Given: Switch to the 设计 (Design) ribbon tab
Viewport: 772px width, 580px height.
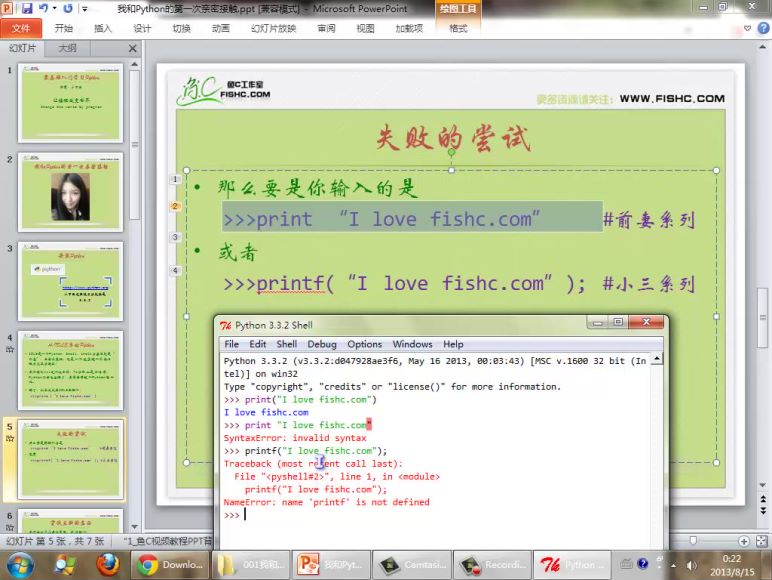Looking at the screenshot, I should pyautogui.click(x=142, y=29).
